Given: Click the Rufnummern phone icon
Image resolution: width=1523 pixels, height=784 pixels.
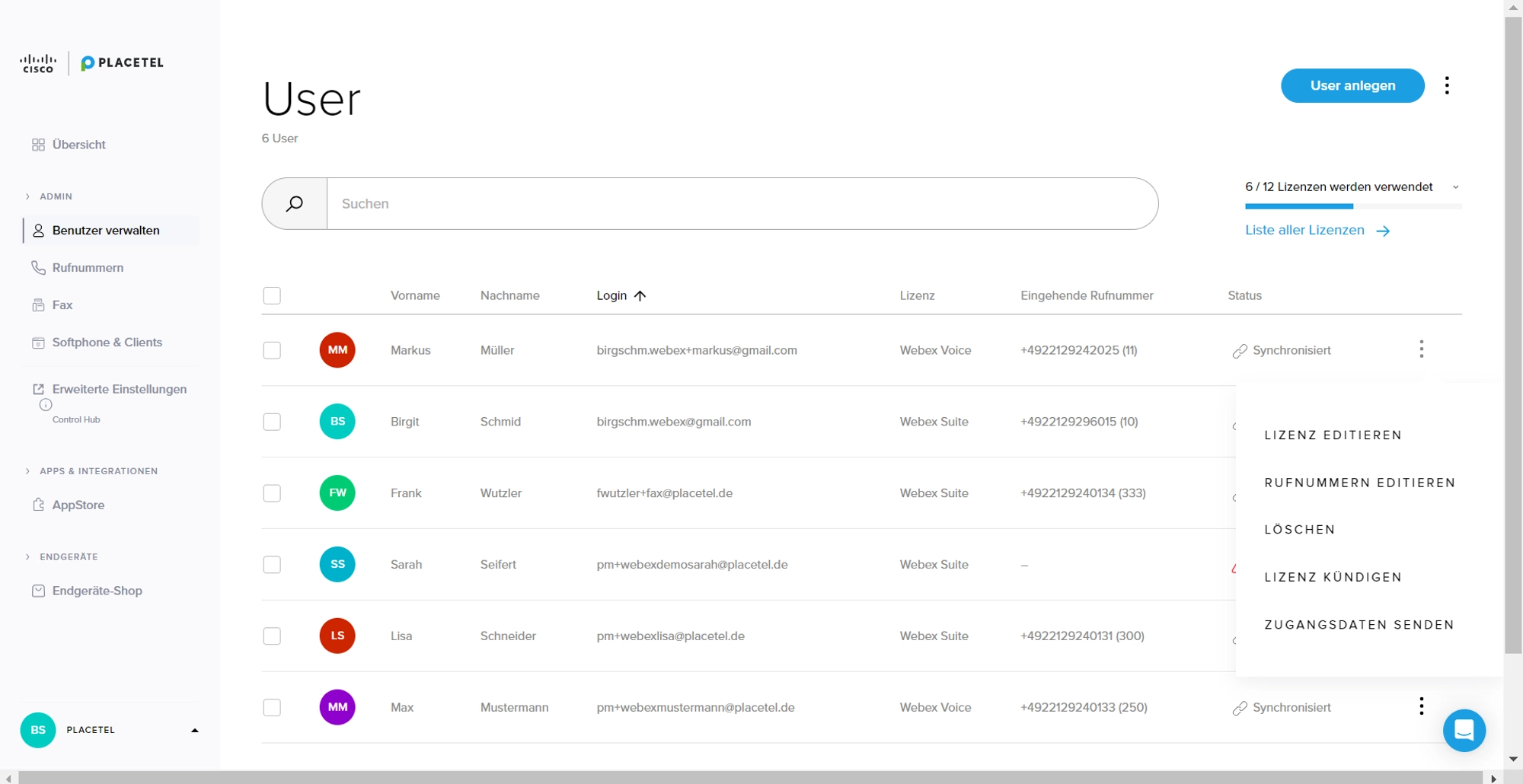Looking at the screenshot, I should pyautogui.click(x=38, y=268).
